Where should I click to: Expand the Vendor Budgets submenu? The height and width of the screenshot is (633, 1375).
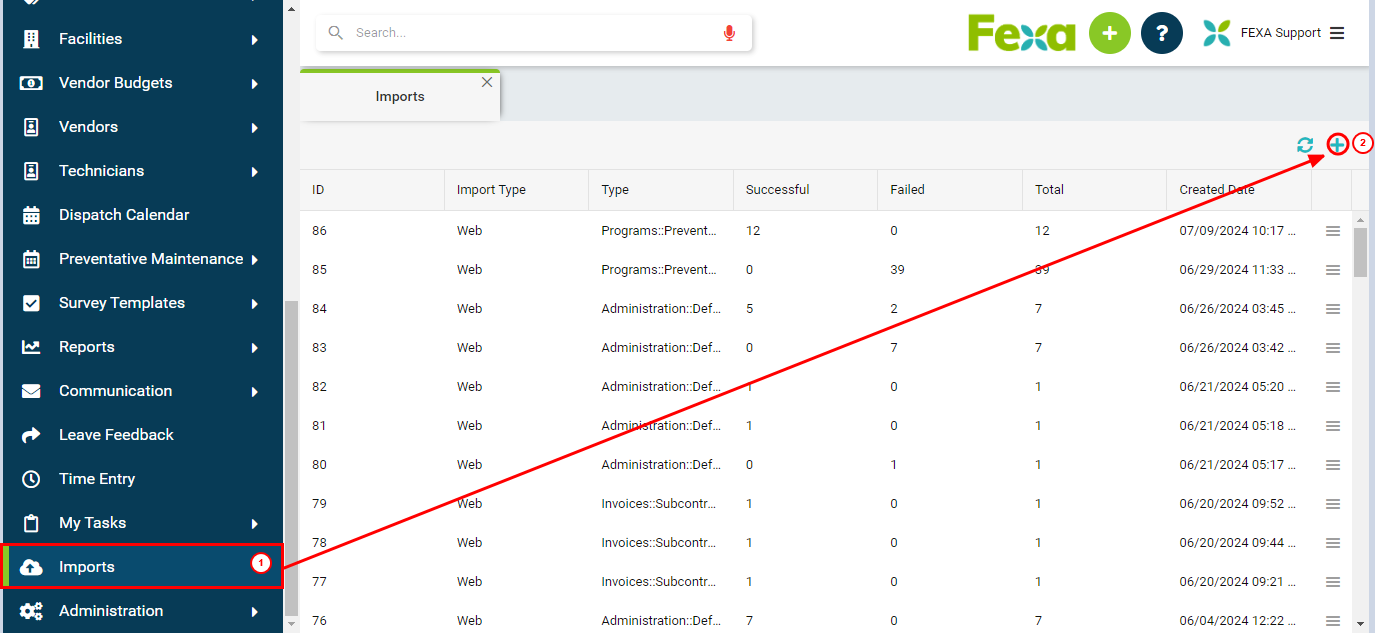coord(255,84)
